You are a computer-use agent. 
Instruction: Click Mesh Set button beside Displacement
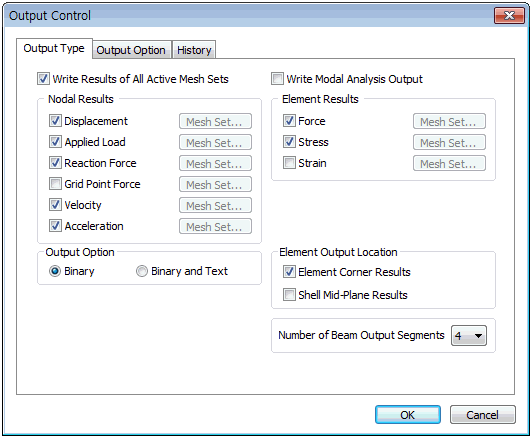pyautogui.click(x=215, y=121)
